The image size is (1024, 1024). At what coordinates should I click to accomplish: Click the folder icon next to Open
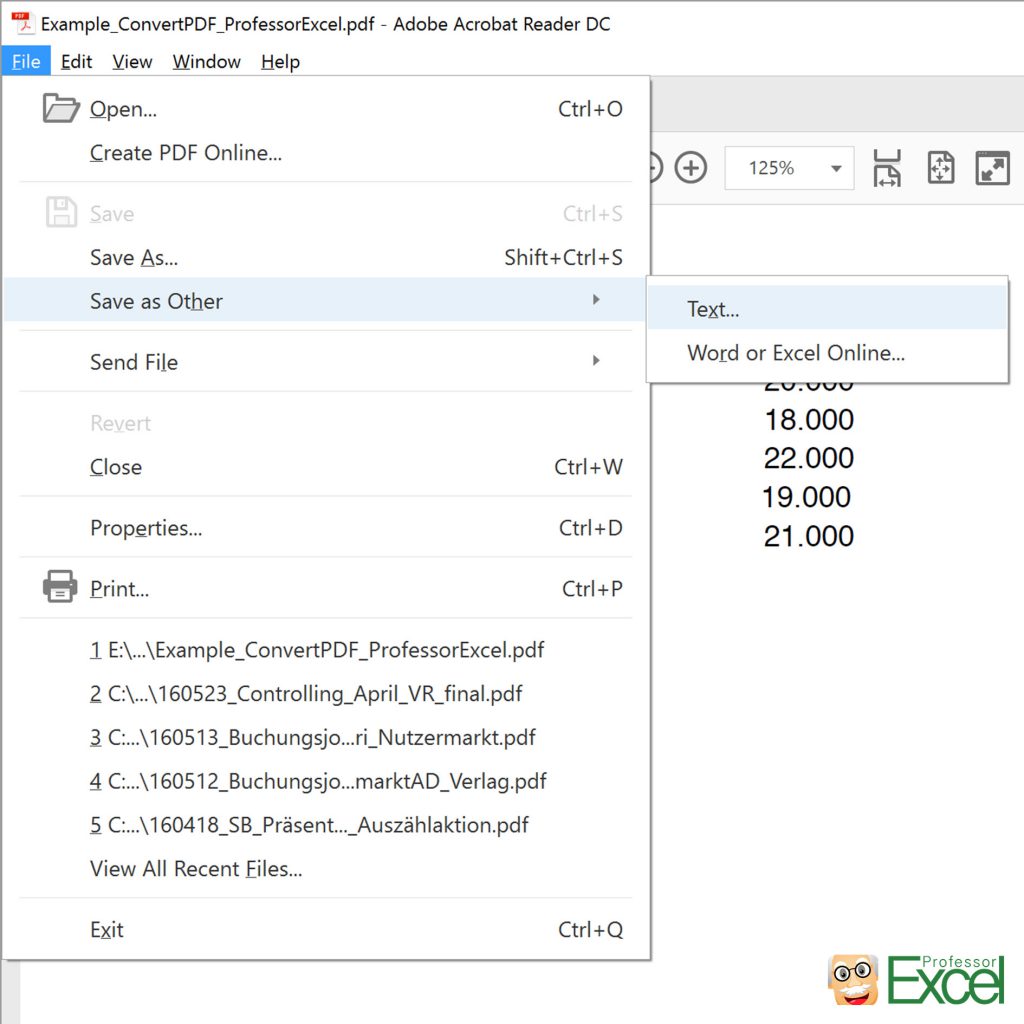[60, 108]
